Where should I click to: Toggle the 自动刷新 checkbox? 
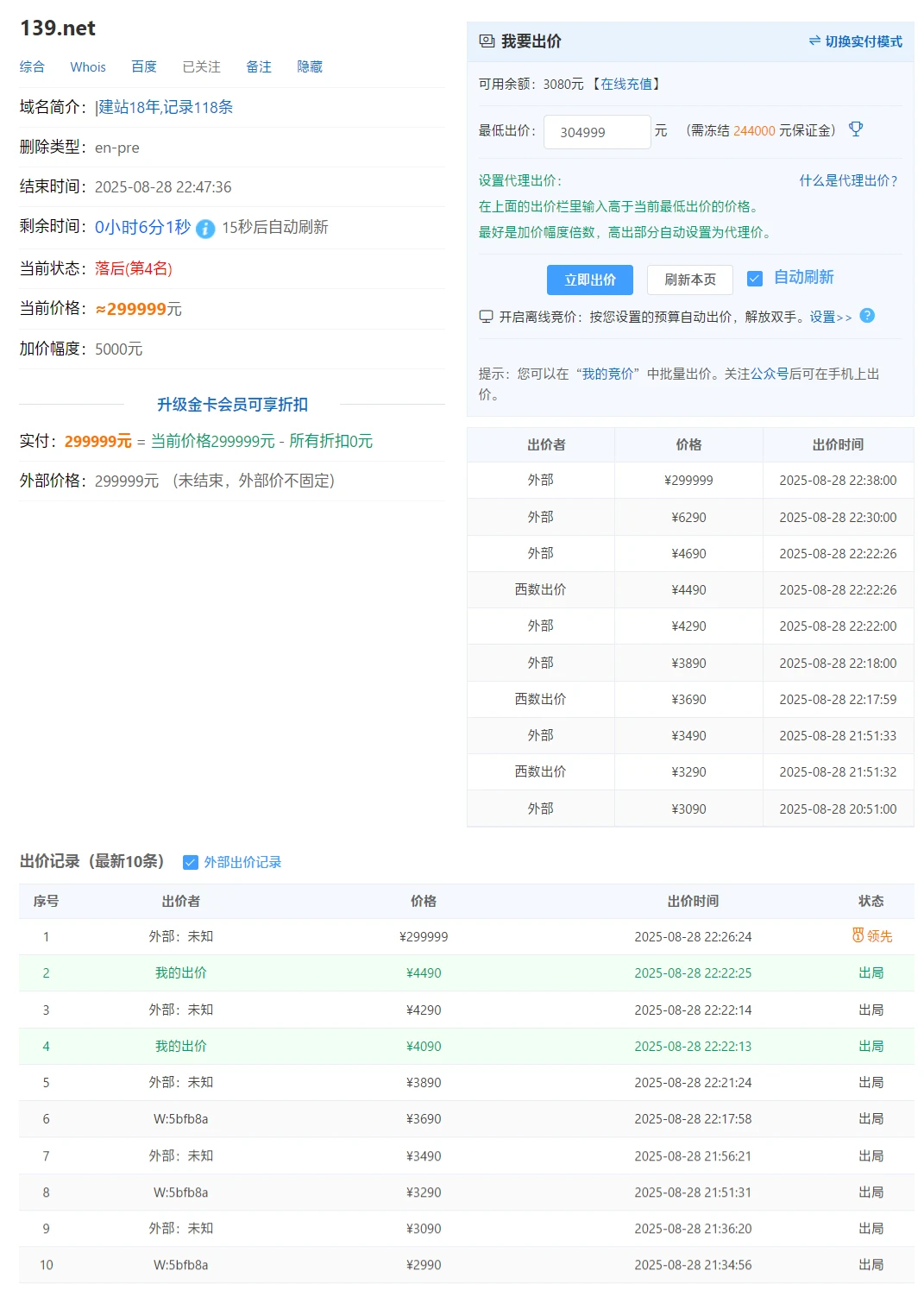[755, 279]
